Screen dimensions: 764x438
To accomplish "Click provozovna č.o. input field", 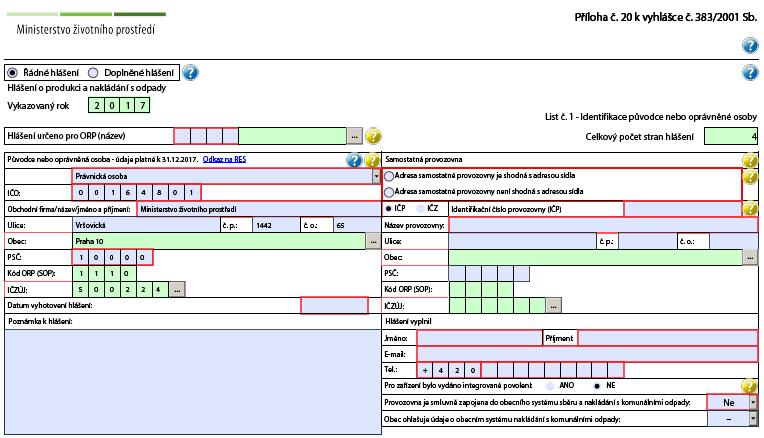I will (x=733, y=241).
